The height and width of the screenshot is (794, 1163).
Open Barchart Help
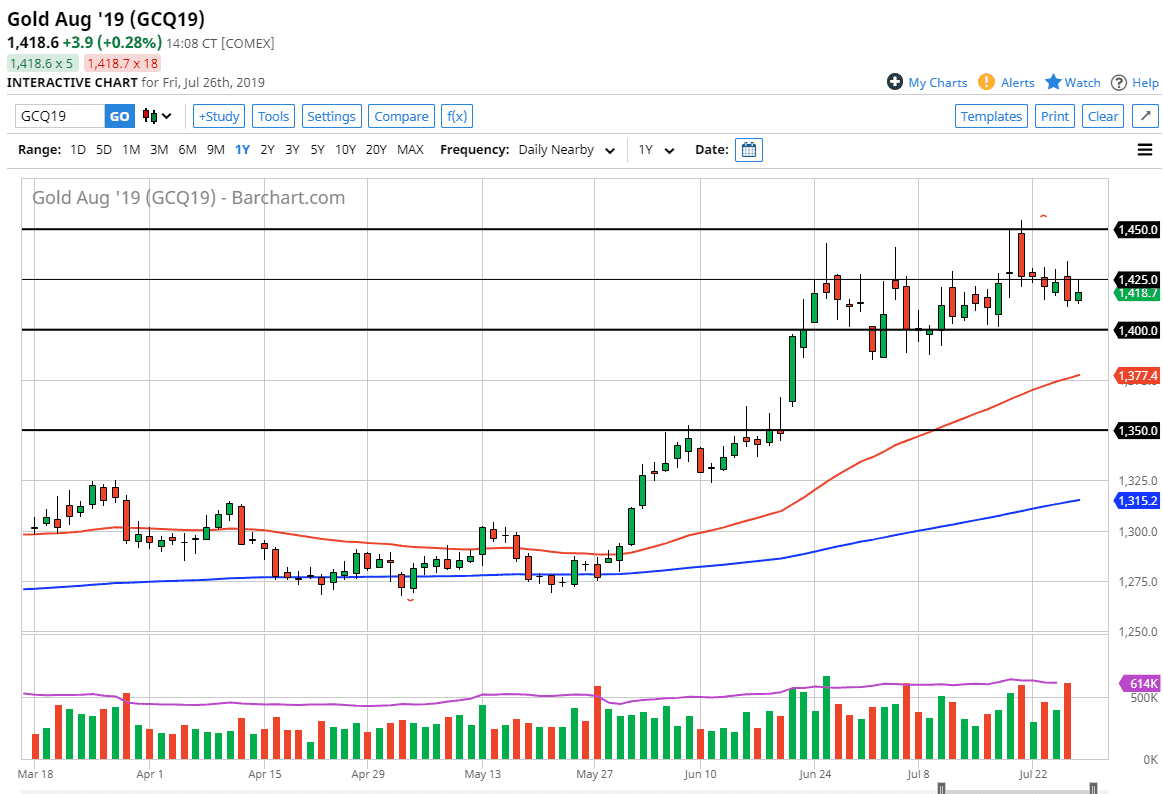1140,82
